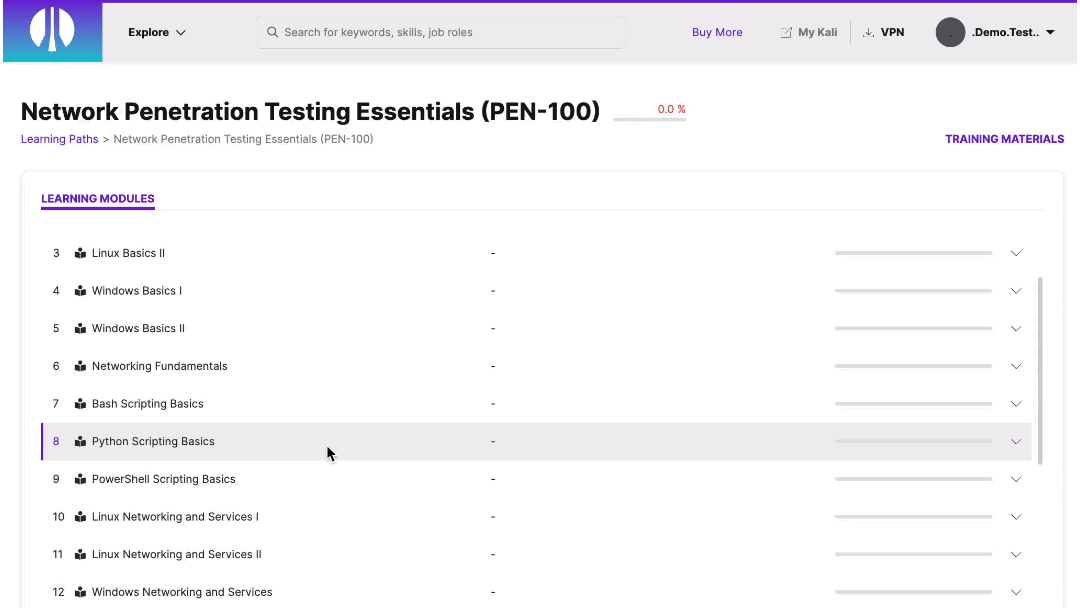Select the LEARNING MODULES tab
This screenshot has width=1080, height=608.
(x=97, y=199)
